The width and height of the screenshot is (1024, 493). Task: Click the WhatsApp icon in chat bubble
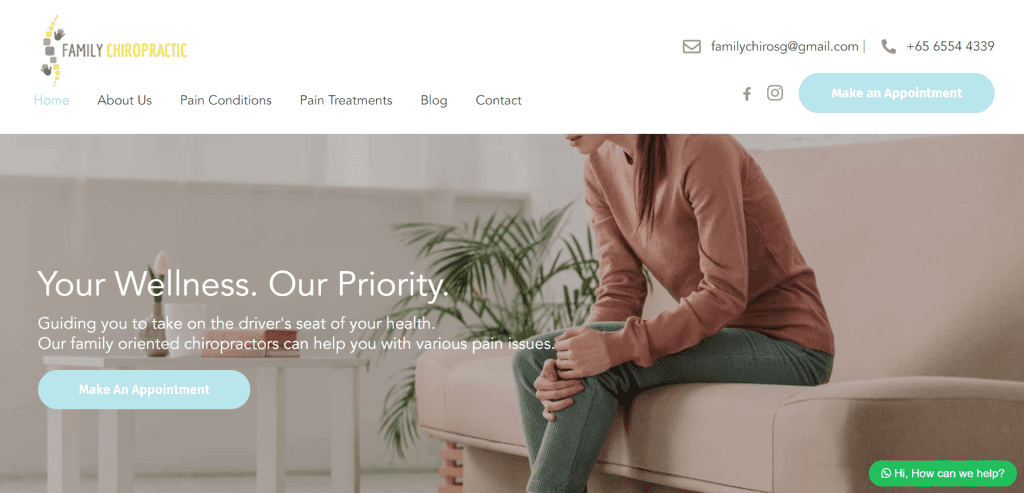886,473
